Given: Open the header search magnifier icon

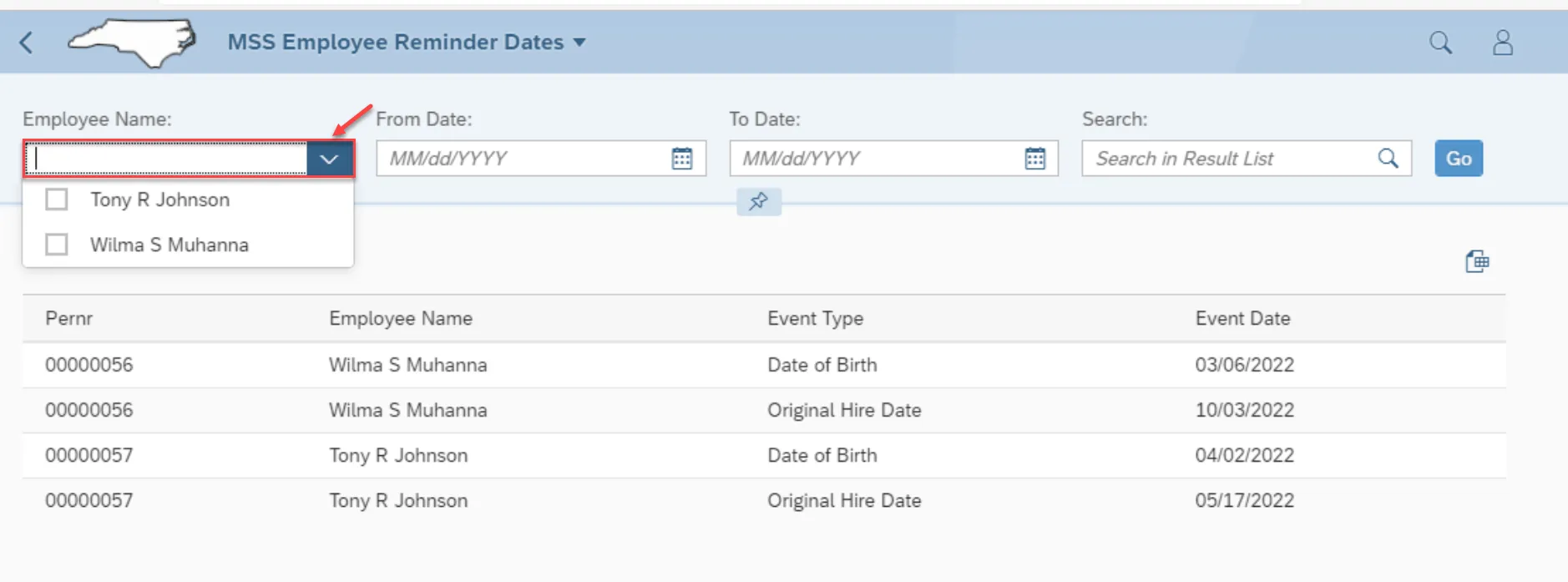Looking at the screenshot, I should pyautogui.click(x=1440, y=43).
